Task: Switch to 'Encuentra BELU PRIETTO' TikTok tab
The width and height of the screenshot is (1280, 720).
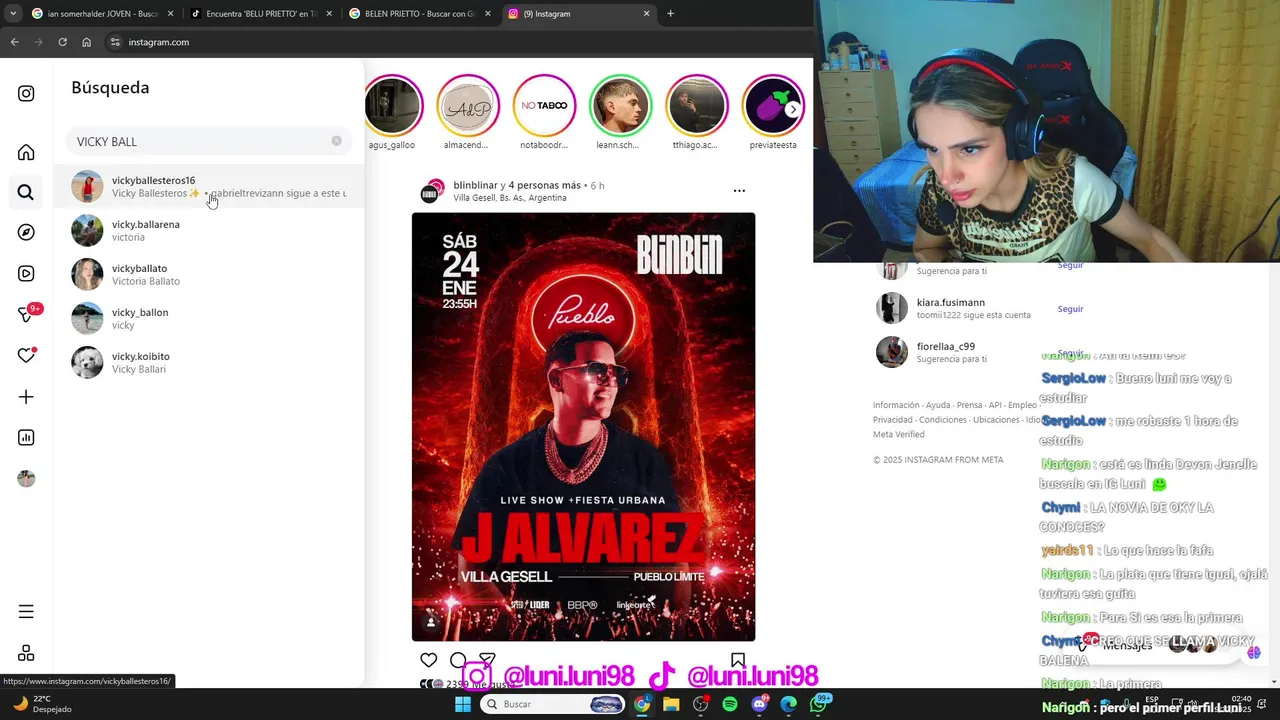Action: (262, 13)
